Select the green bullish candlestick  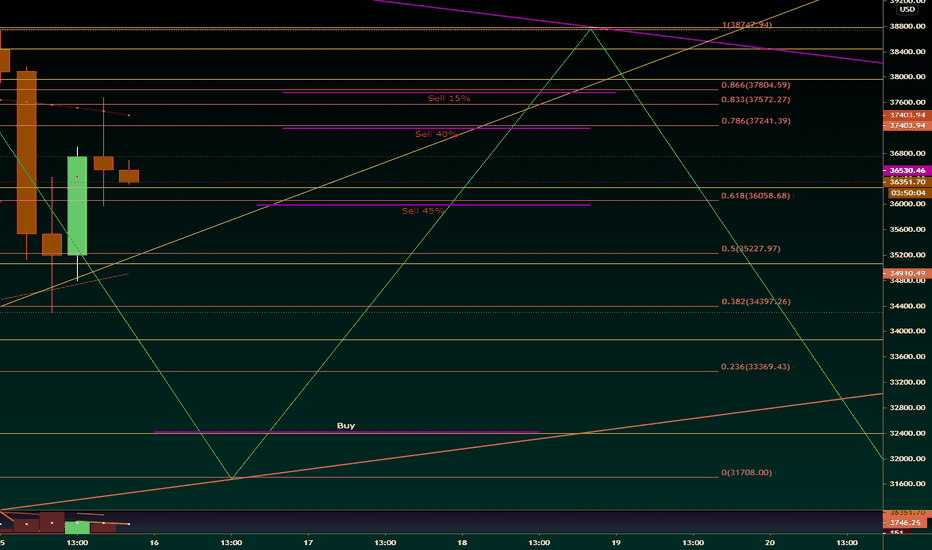click(77, 206)
